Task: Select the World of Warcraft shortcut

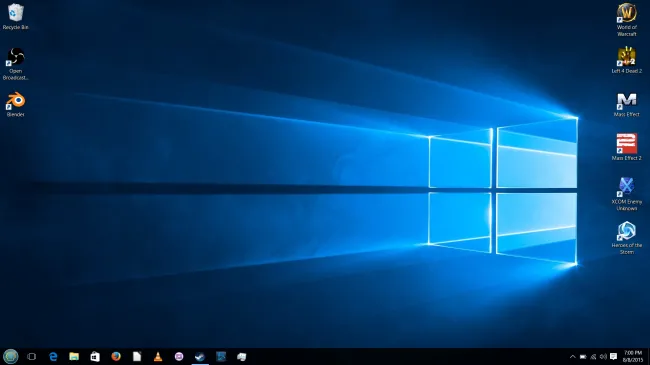Action: (626, 19)
